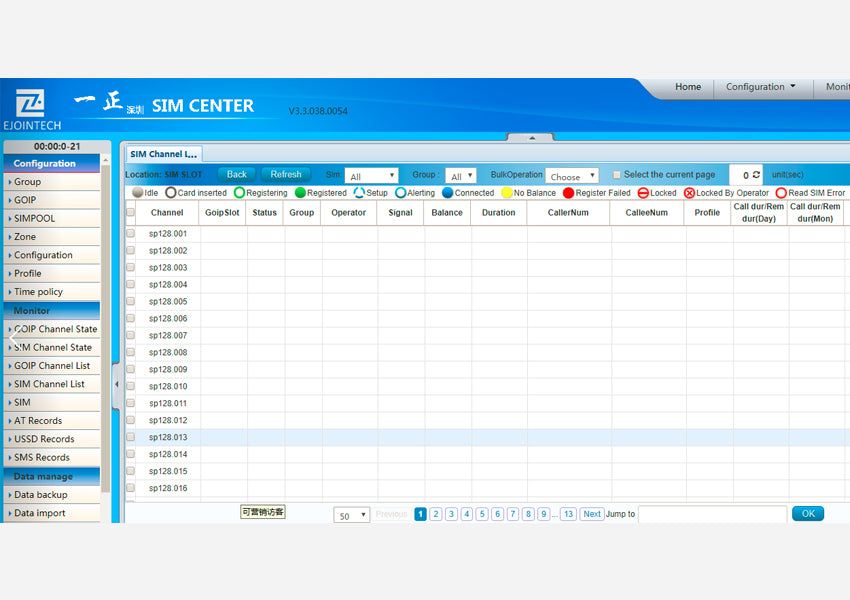Expand the Configuration top menu
This screenshot has width=850, height=600.
[761, 87]
